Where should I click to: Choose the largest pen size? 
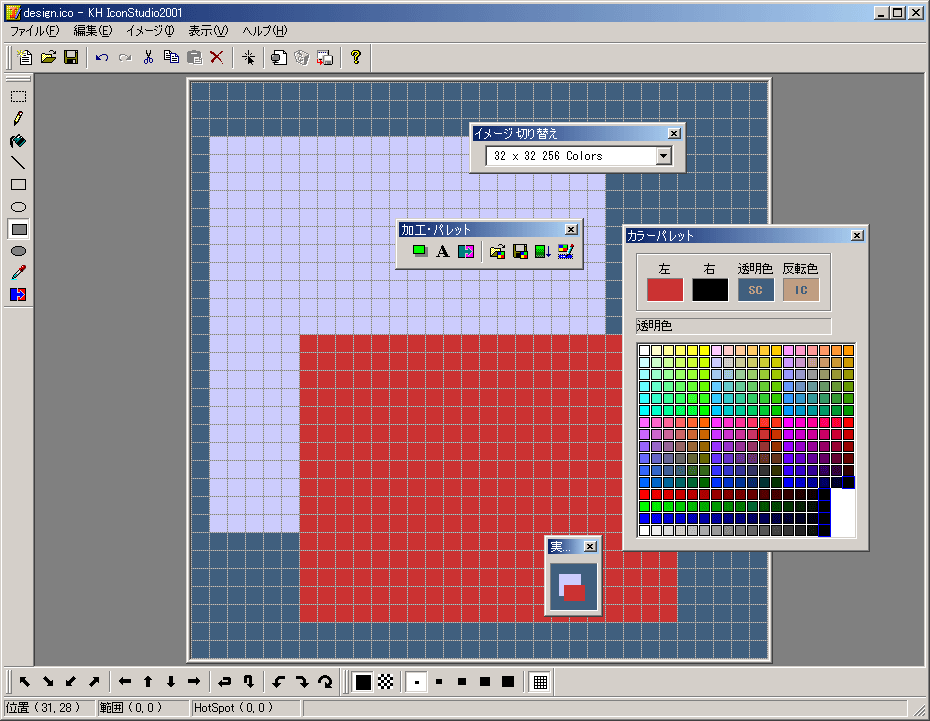(x=508, y=682)
